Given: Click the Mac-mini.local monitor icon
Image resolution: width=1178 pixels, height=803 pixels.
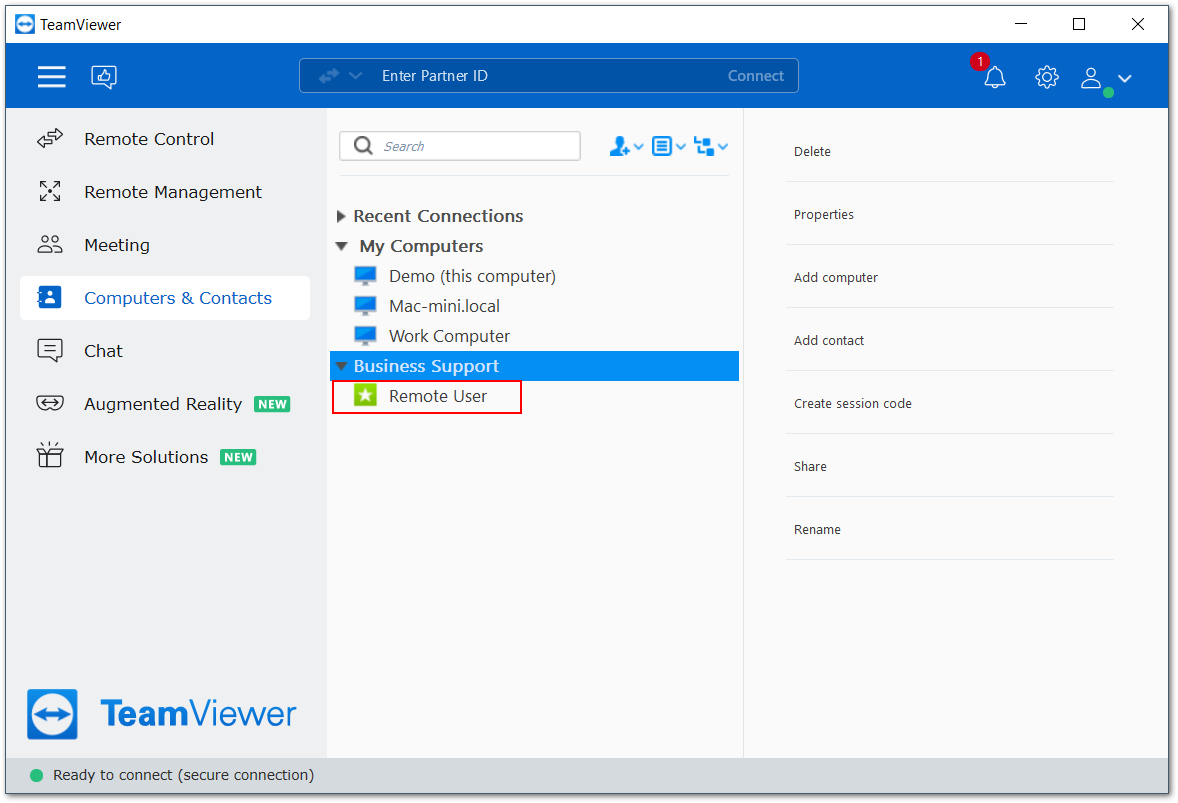Looking at the screenshot, I should (x=365, y=306).
